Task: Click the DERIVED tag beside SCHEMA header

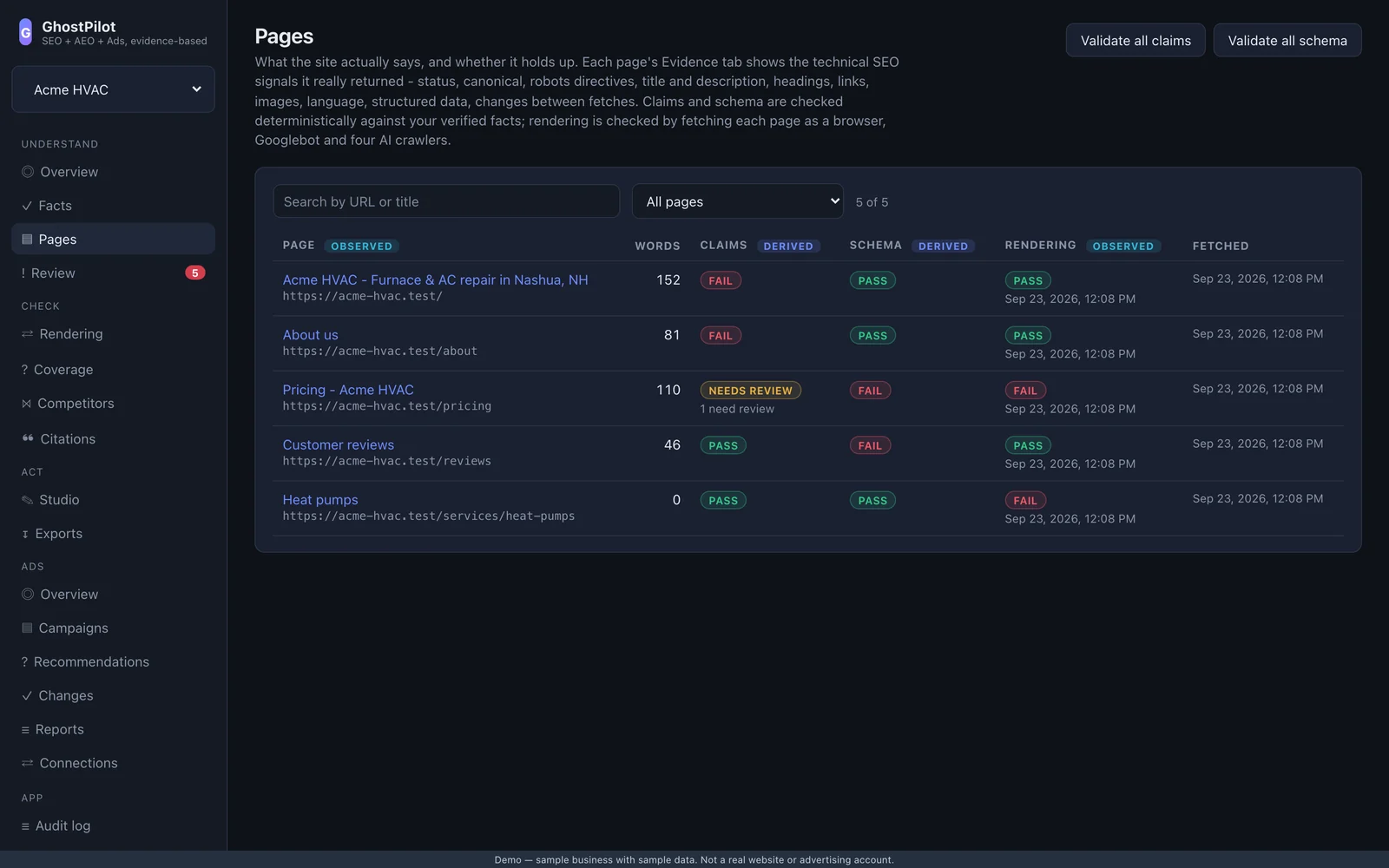Action: point(943,247)
